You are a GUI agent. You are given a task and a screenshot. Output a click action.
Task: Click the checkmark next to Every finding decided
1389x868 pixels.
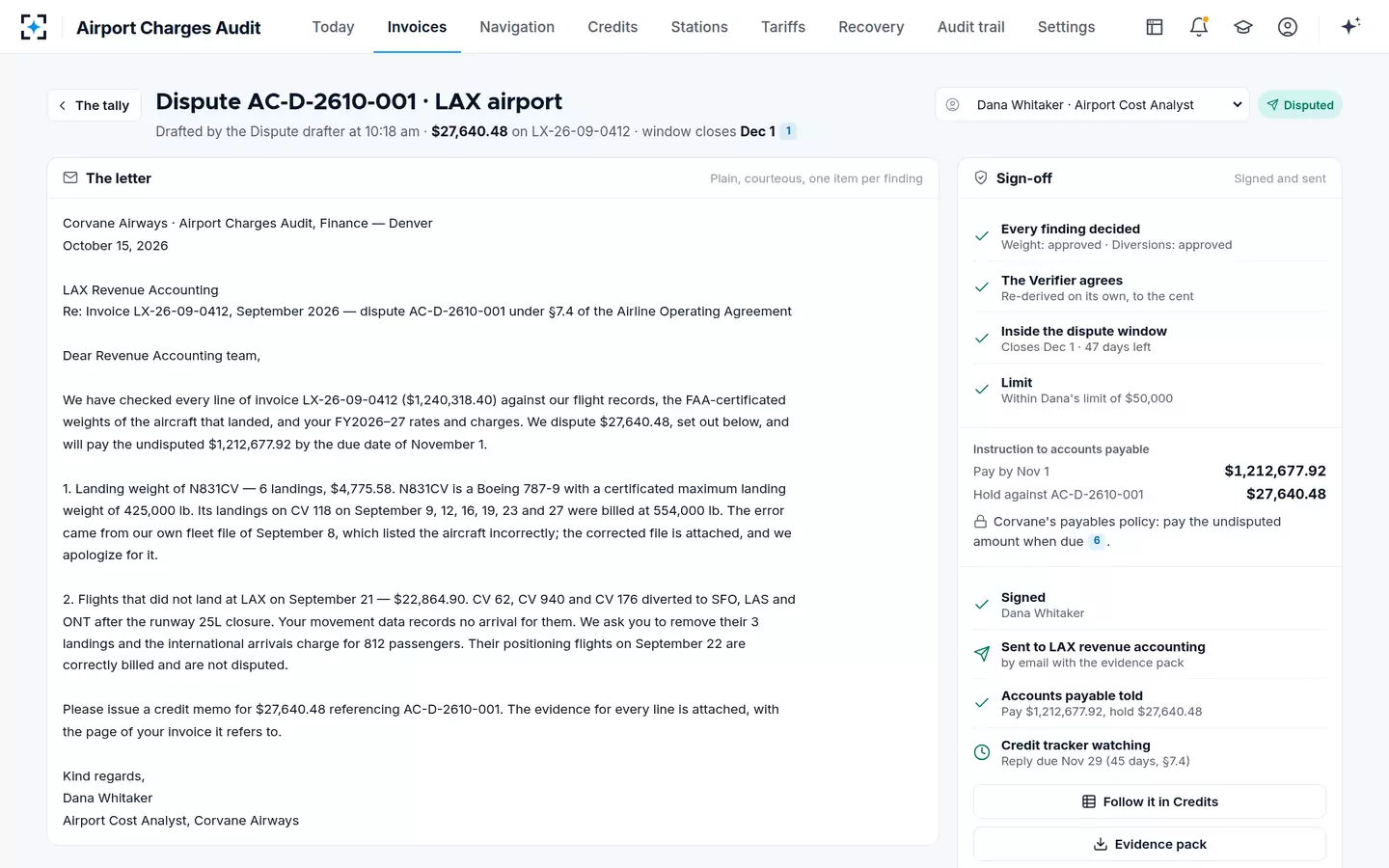pos(982,236)
